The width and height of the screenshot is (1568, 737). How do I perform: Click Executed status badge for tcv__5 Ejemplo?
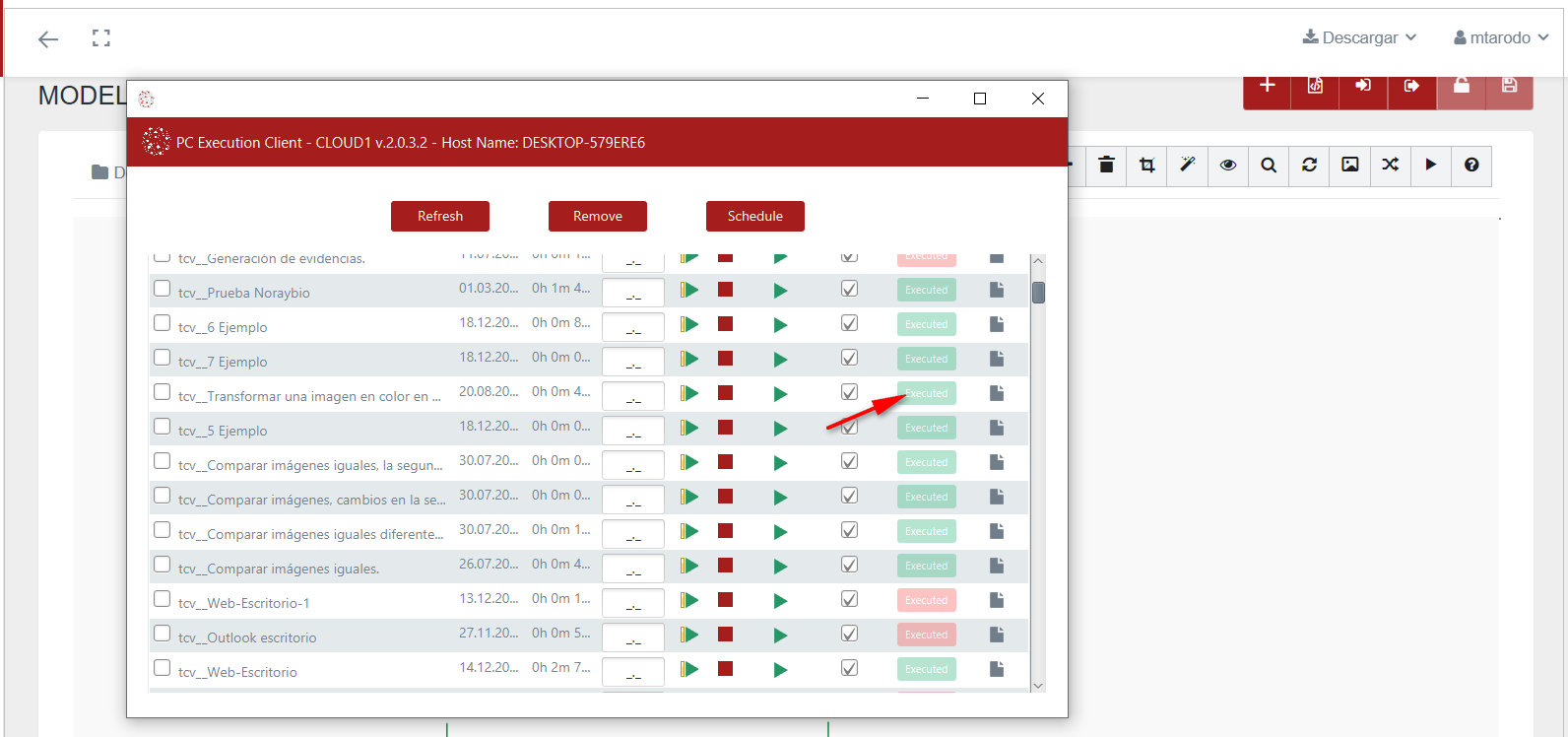[926, 428]
